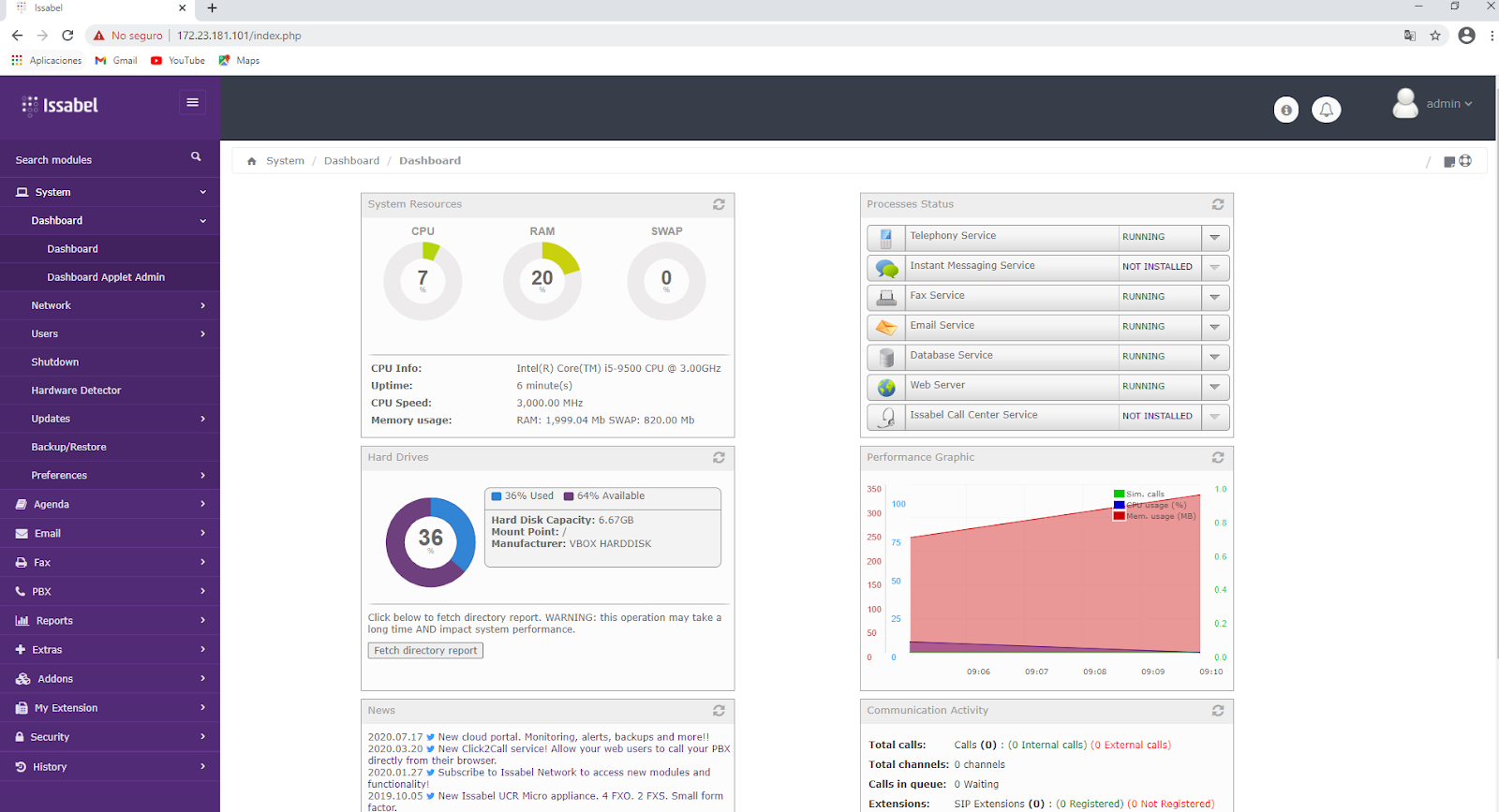The width and height of the screenshot is (1499, 812).
Task: Click the Call Center Service headset icon
Action: 886,417
